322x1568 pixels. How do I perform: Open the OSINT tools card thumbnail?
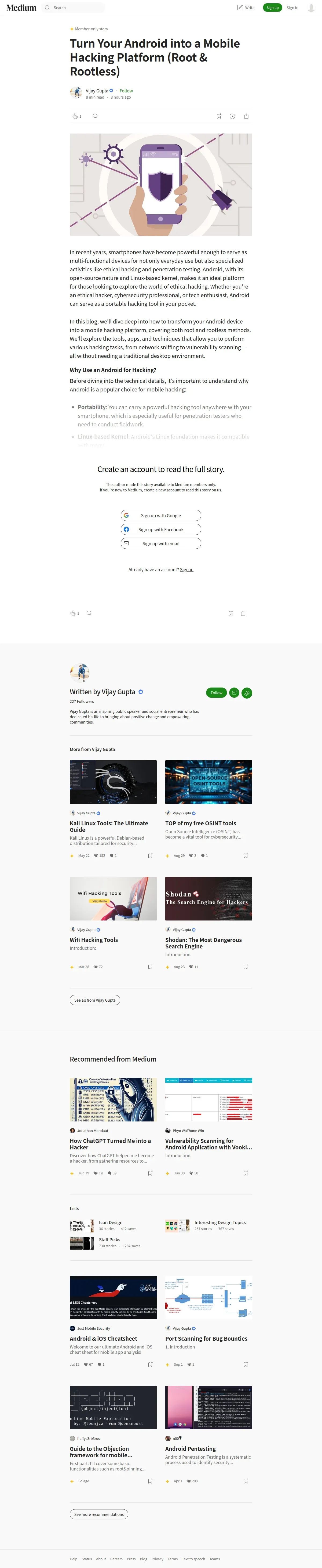[208, 782]
